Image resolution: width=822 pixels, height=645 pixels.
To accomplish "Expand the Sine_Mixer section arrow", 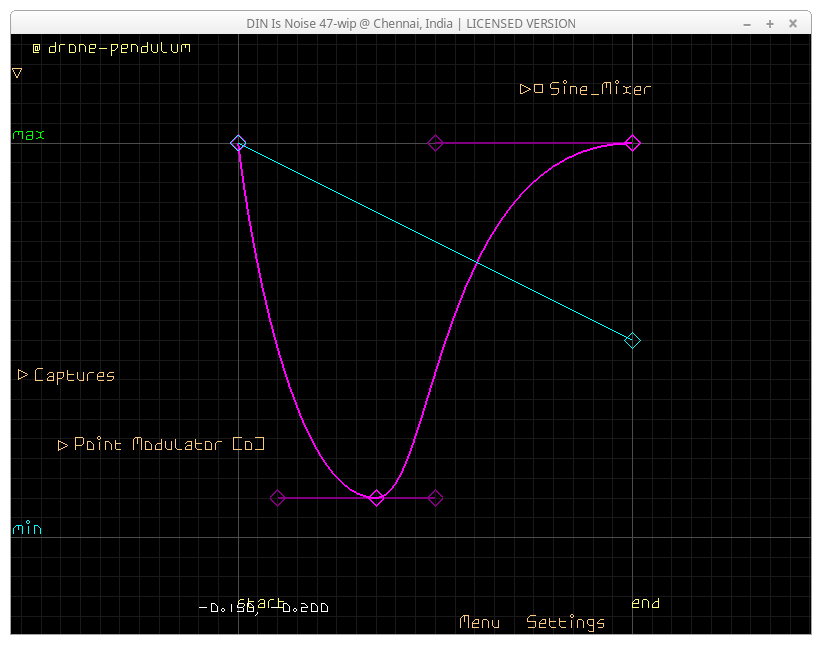I will click(x=525, y=89).
